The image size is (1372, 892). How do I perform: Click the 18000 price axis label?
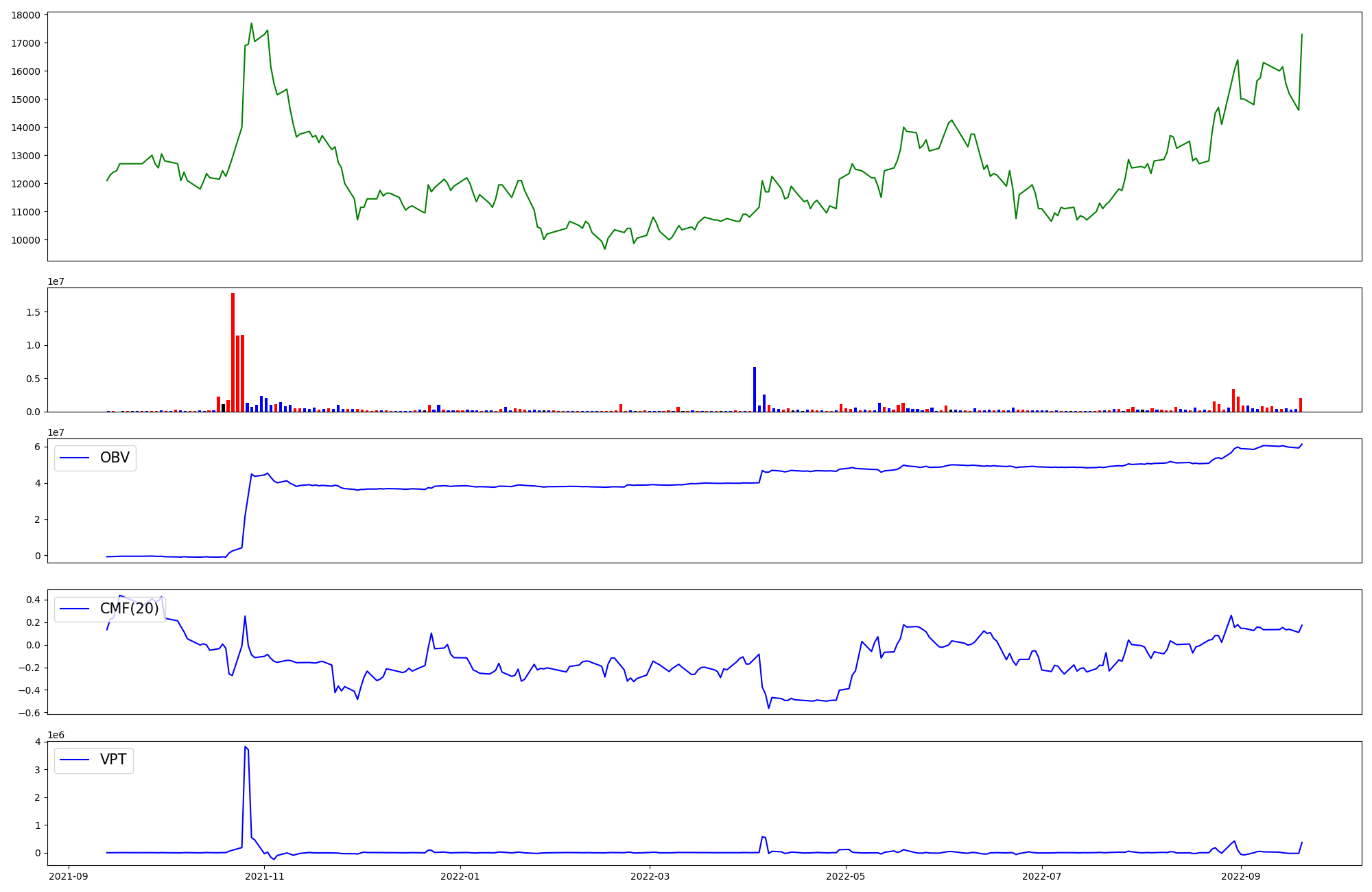click(27, 14)
